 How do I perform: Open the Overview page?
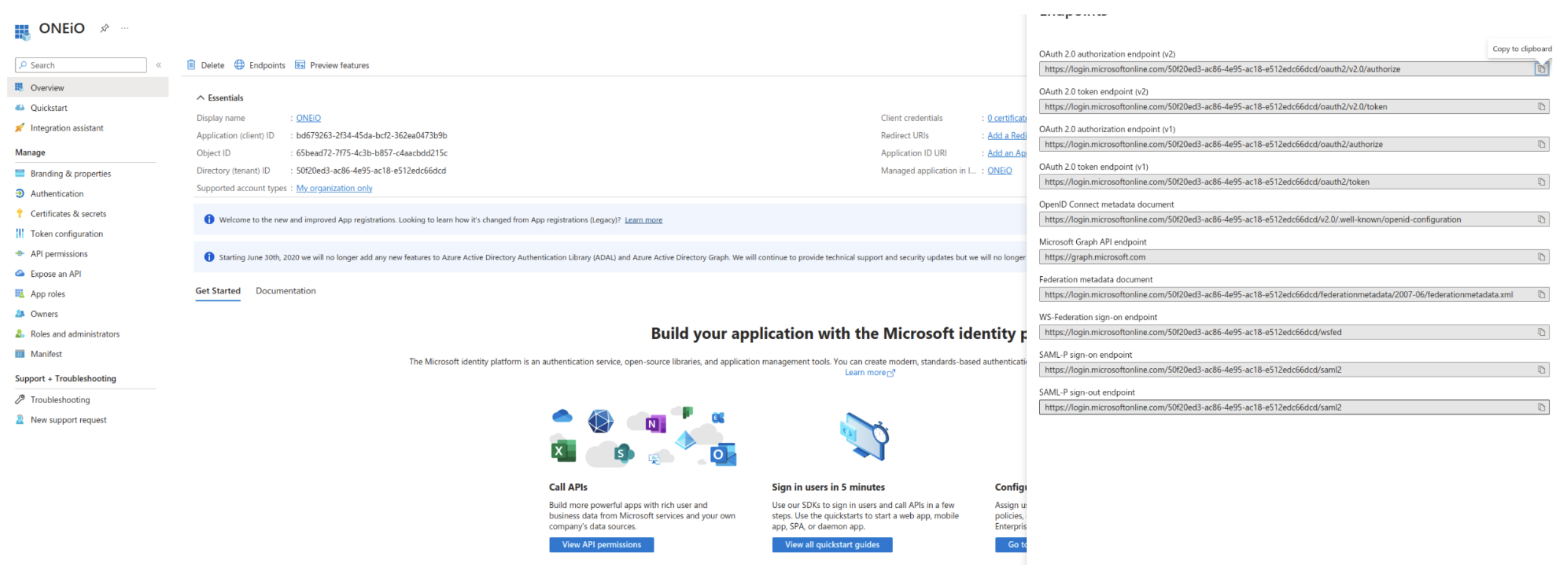(x=88, y=88)
